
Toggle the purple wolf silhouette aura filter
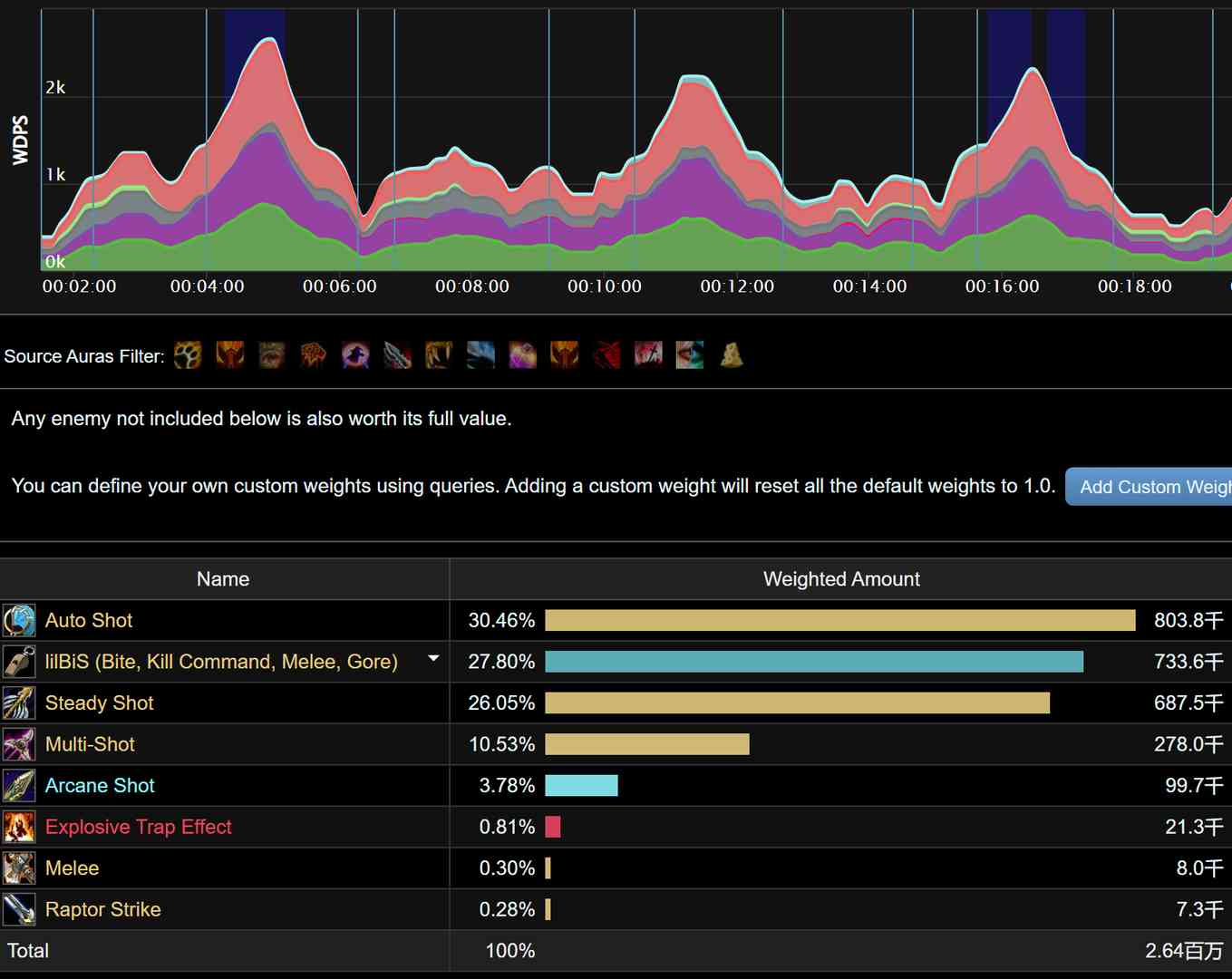(355, 354)
